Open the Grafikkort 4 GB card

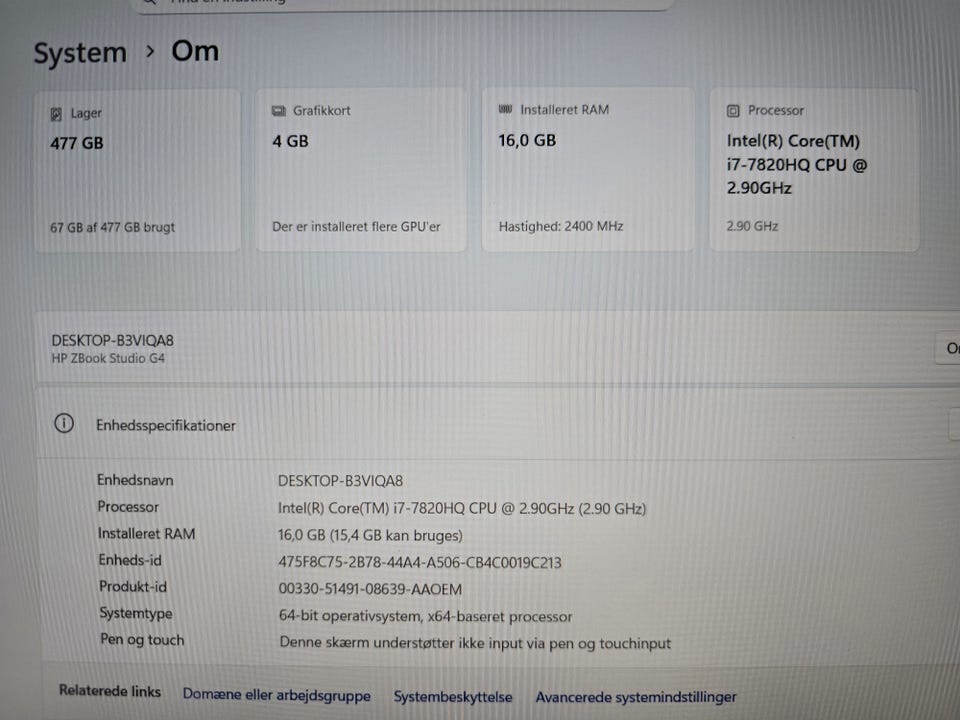tap(361, 170)
